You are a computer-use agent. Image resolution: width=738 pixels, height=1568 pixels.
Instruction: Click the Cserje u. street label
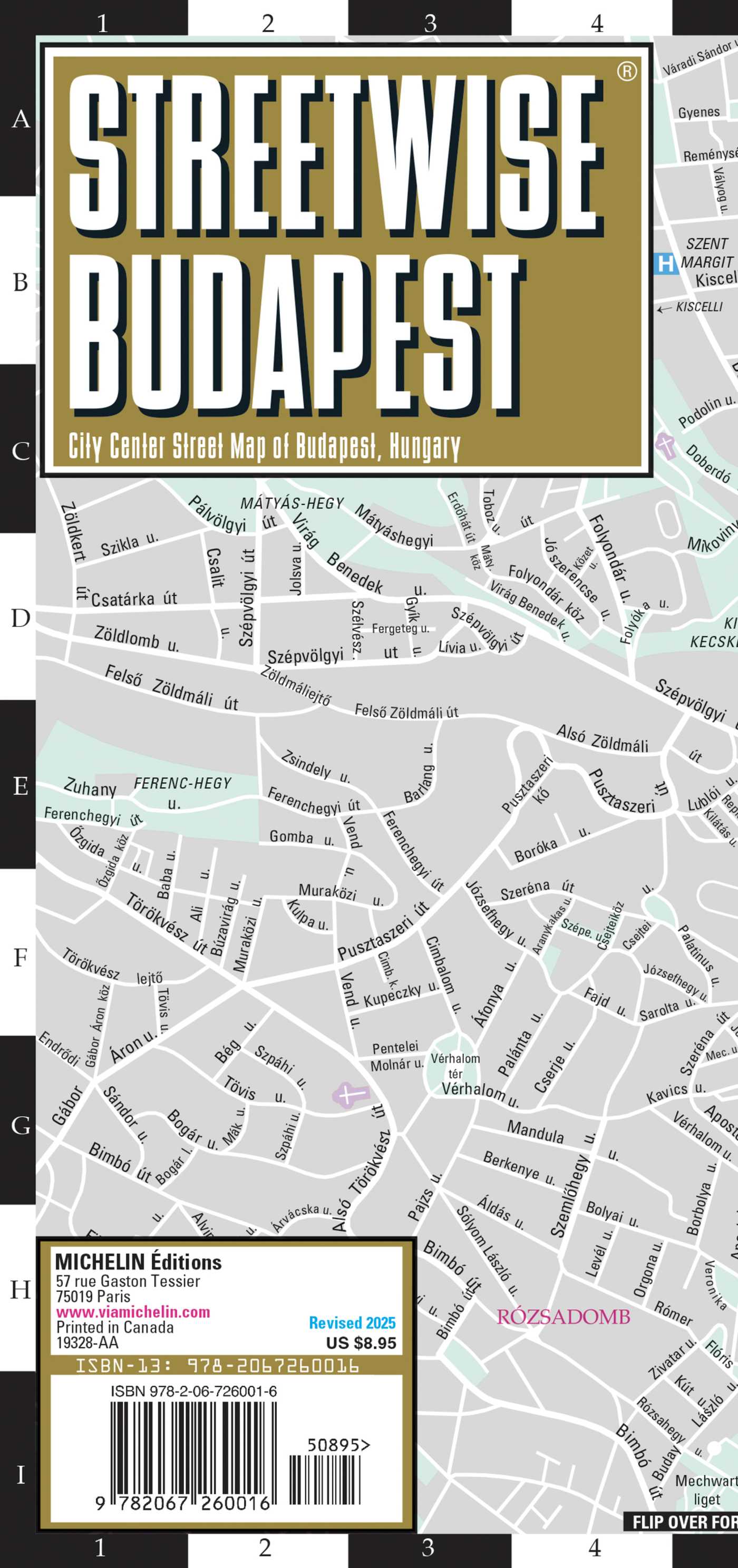[554, 1066]
